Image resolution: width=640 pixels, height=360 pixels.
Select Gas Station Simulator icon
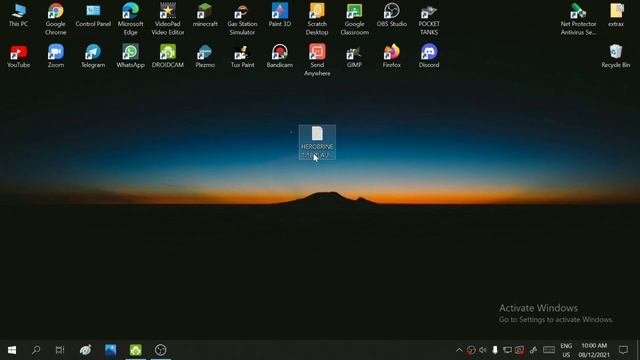[x=242, y=19]
